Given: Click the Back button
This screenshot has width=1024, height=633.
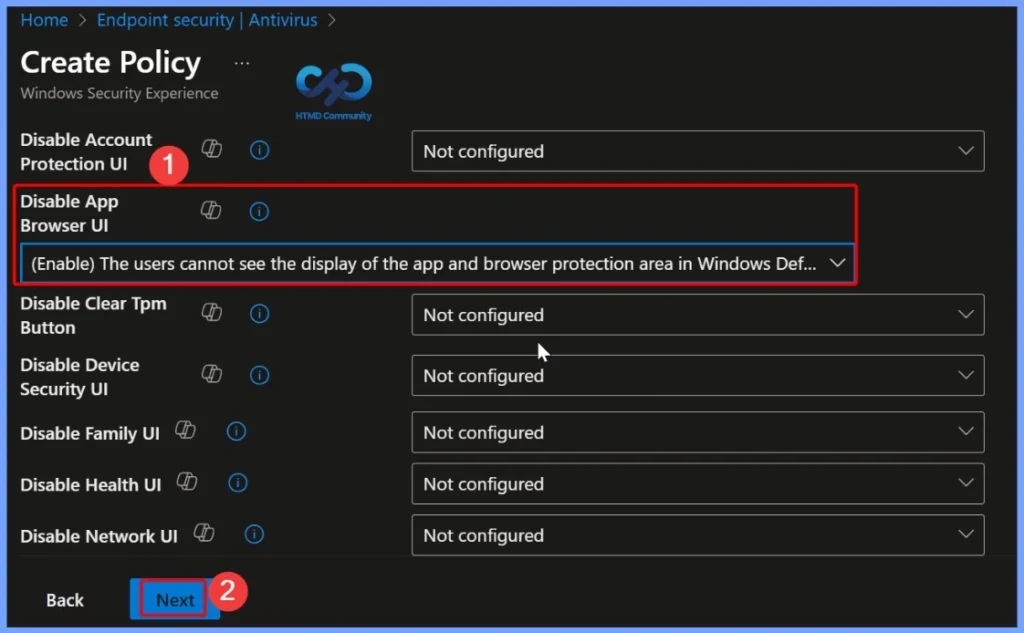Looking at the screenshot, I should tap(64, 599).
